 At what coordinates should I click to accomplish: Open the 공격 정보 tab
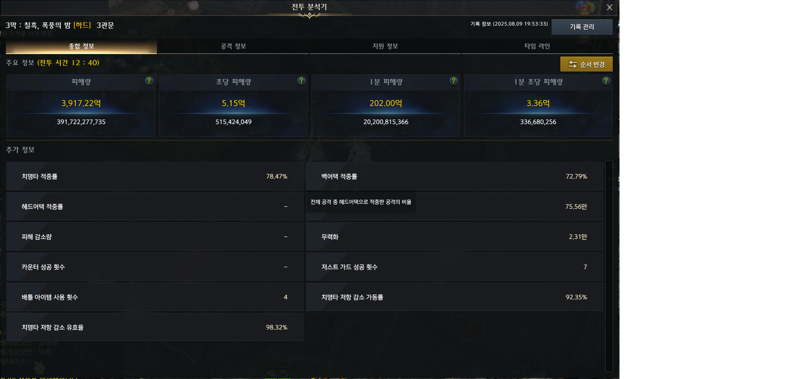[234, 46]
